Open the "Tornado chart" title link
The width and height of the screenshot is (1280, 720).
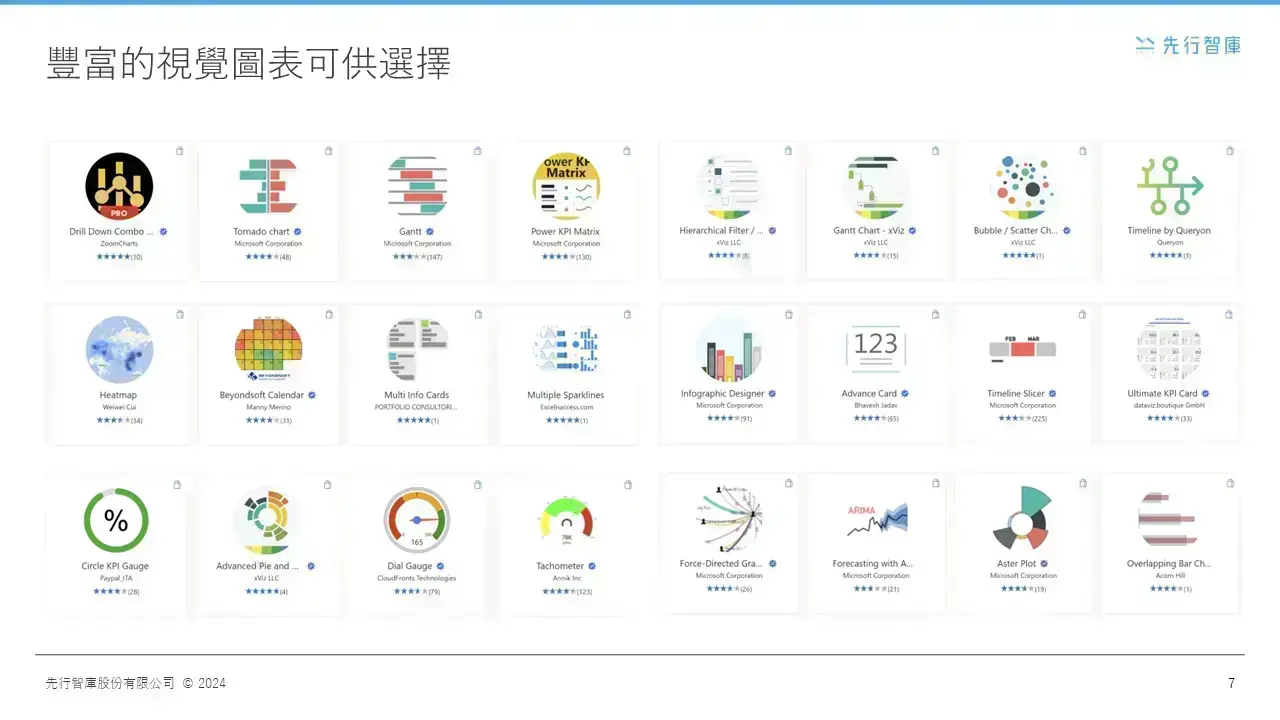tap(261, 231)
